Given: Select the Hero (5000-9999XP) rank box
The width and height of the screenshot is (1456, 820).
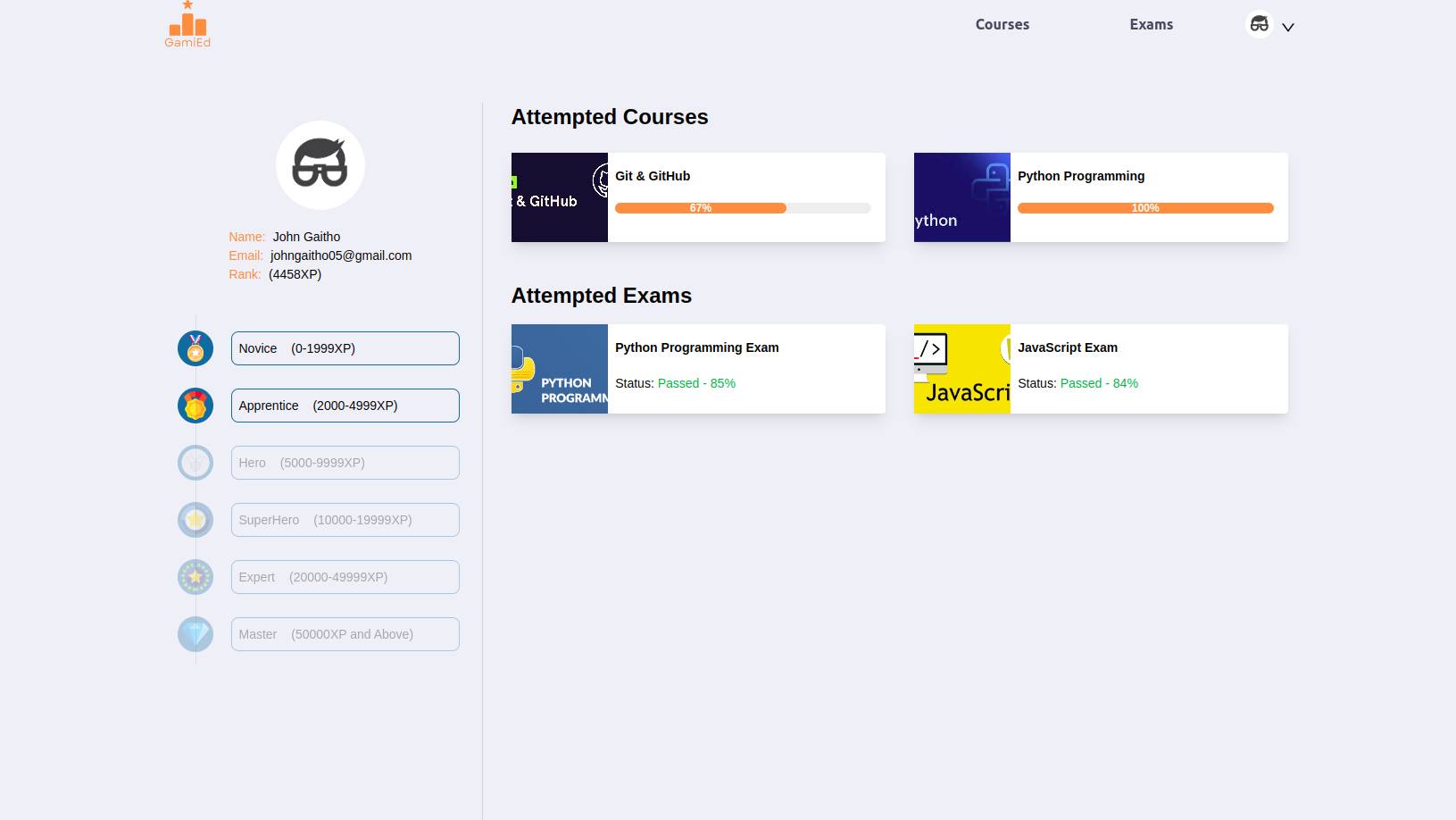Looking at the screenshot, I should coord(345,463).
